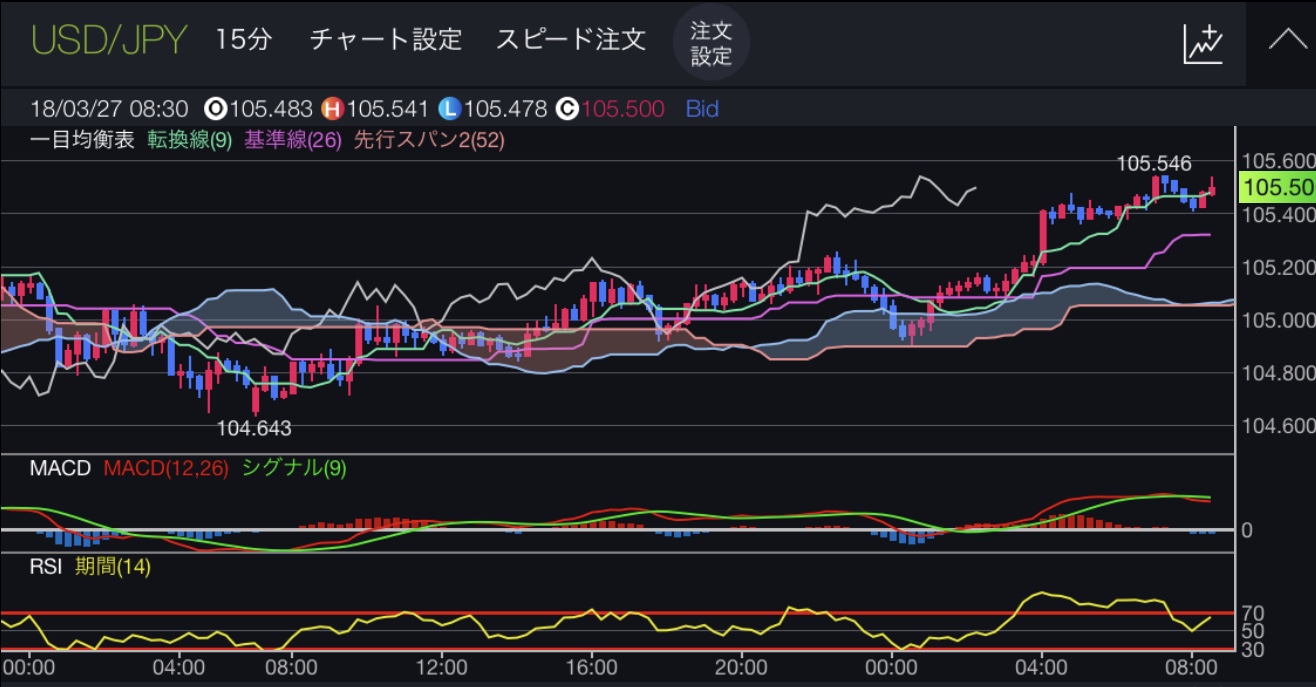Collapse chart with the up chevron

[x=1282, y=41]
